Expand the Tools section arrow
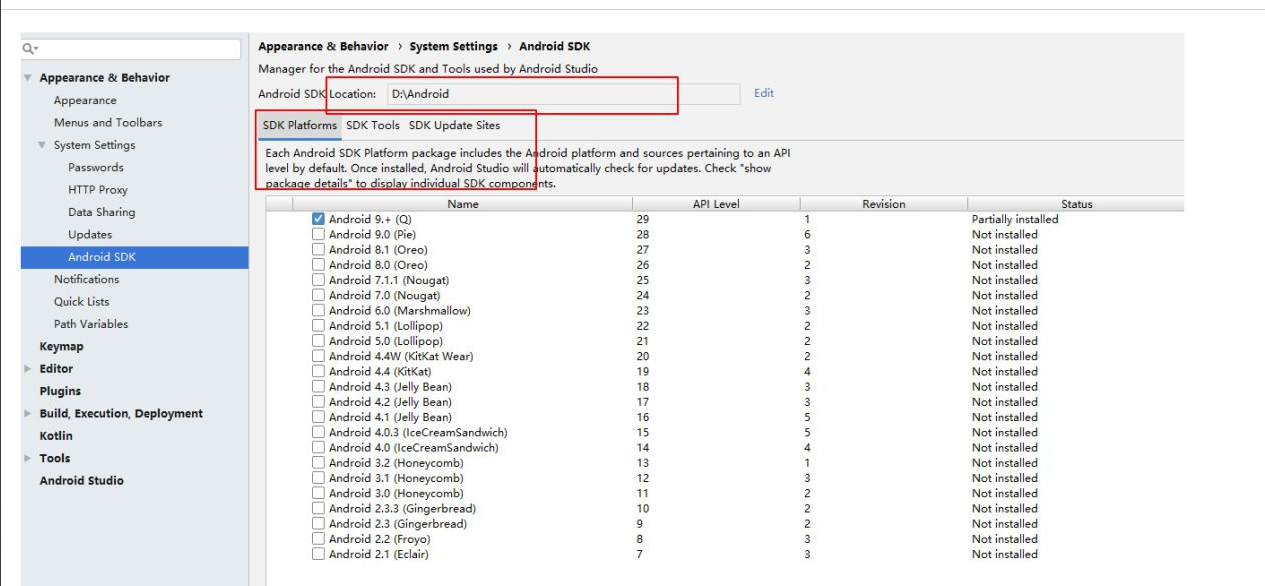 click(28, 458)
